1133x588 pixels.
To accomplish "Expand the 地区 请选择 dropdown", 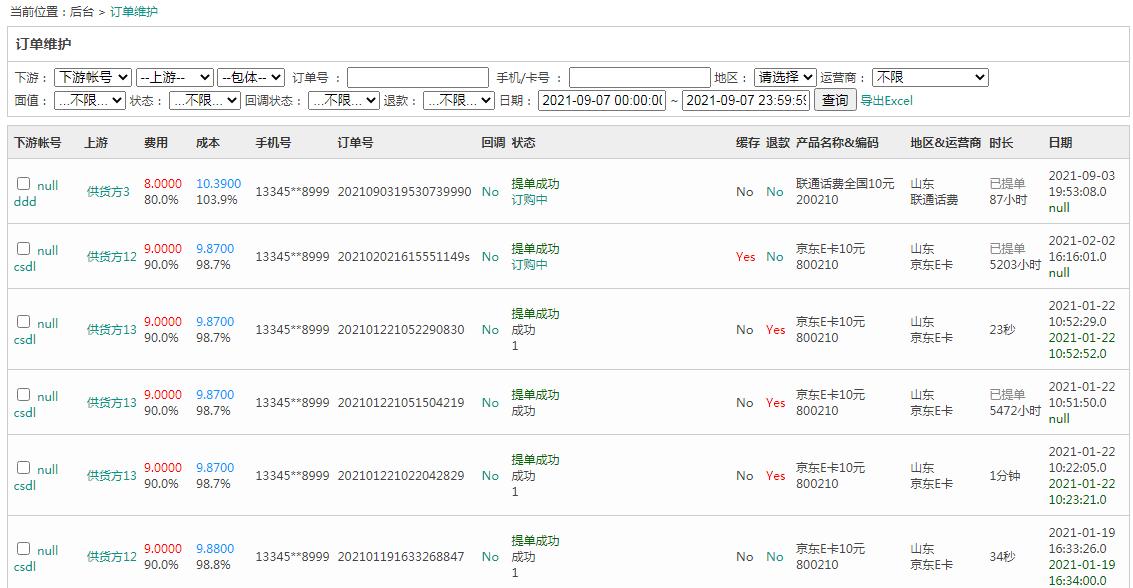I will click(x=785, y=77).
